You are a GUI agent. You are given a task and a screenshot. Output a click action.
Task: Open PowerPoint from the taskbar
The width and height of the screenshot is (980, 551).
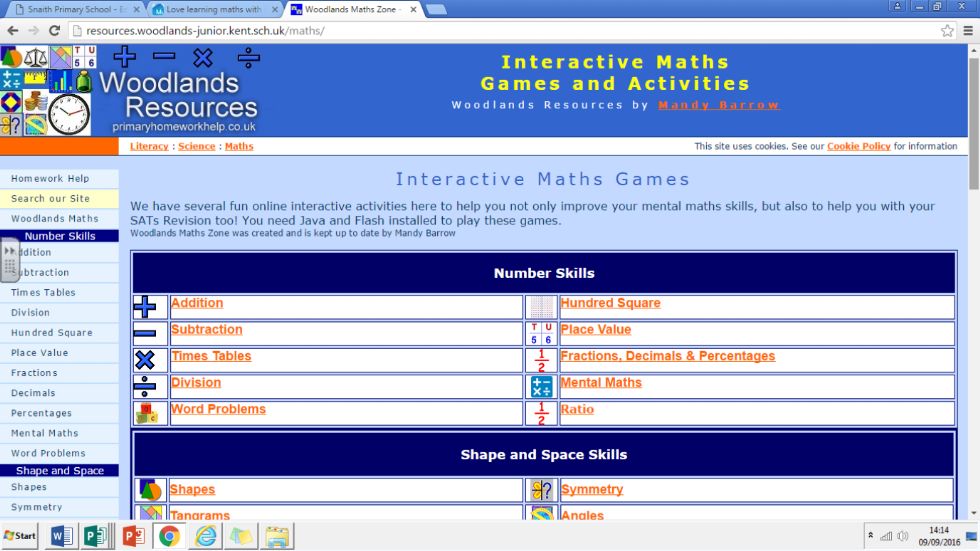[x=133, y=535]
